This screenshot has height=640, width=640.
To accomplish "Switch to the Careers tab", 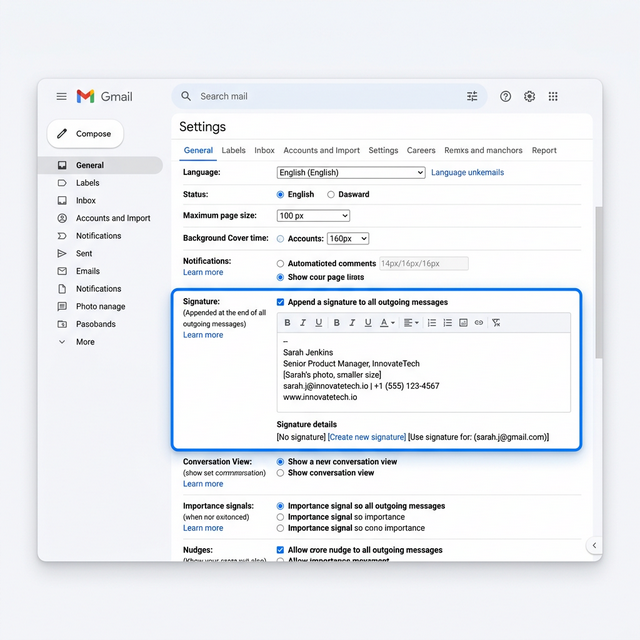I will [421, 150].
